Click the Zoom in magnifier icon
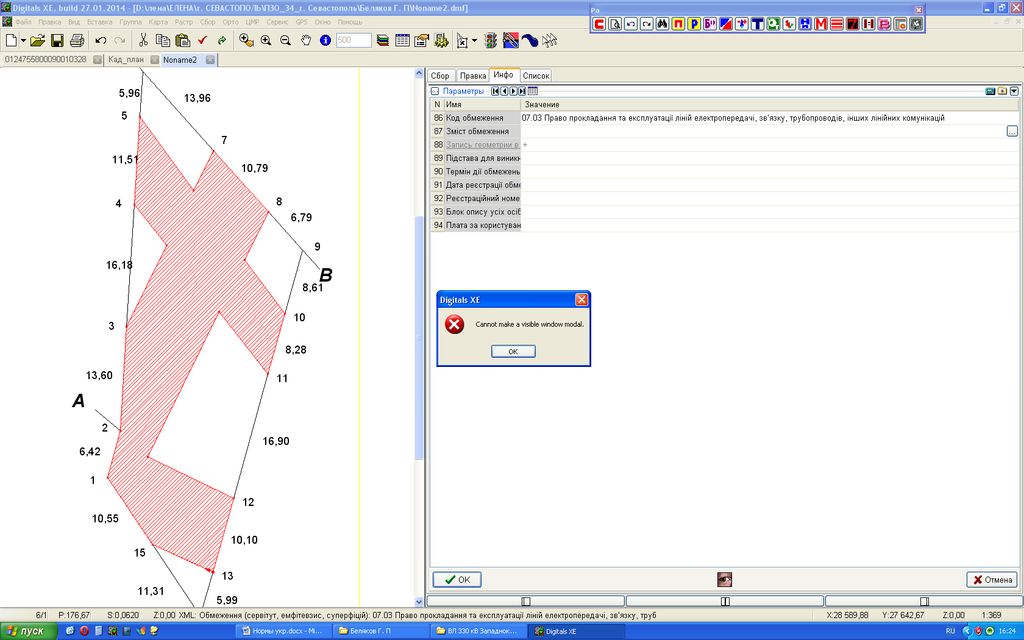 point(266,40)
